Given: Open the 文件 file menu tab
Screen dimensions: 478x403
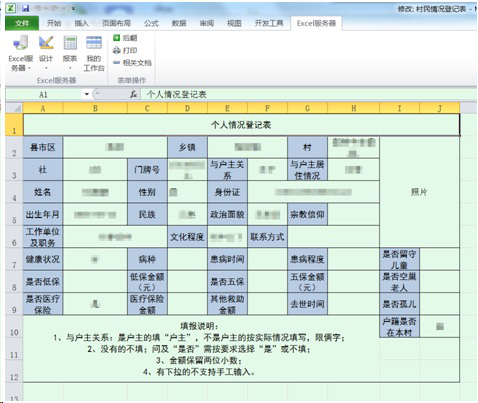Looking at the screenshot, I should [22, 23].
